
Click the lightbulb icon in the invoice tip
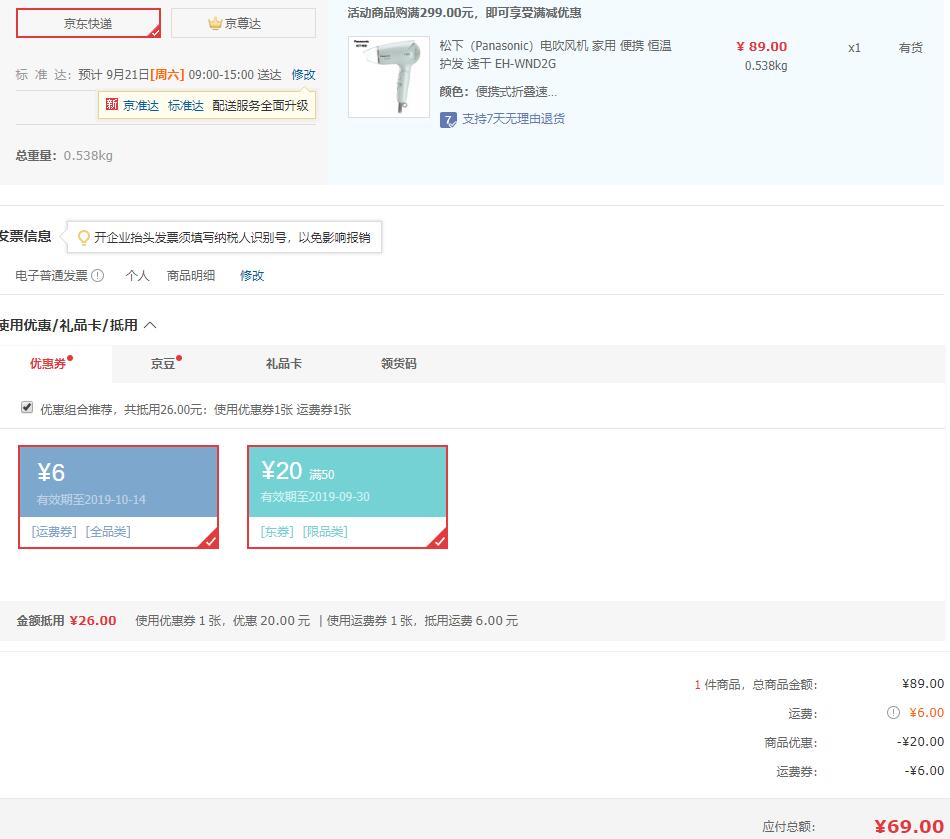point(84,237)
